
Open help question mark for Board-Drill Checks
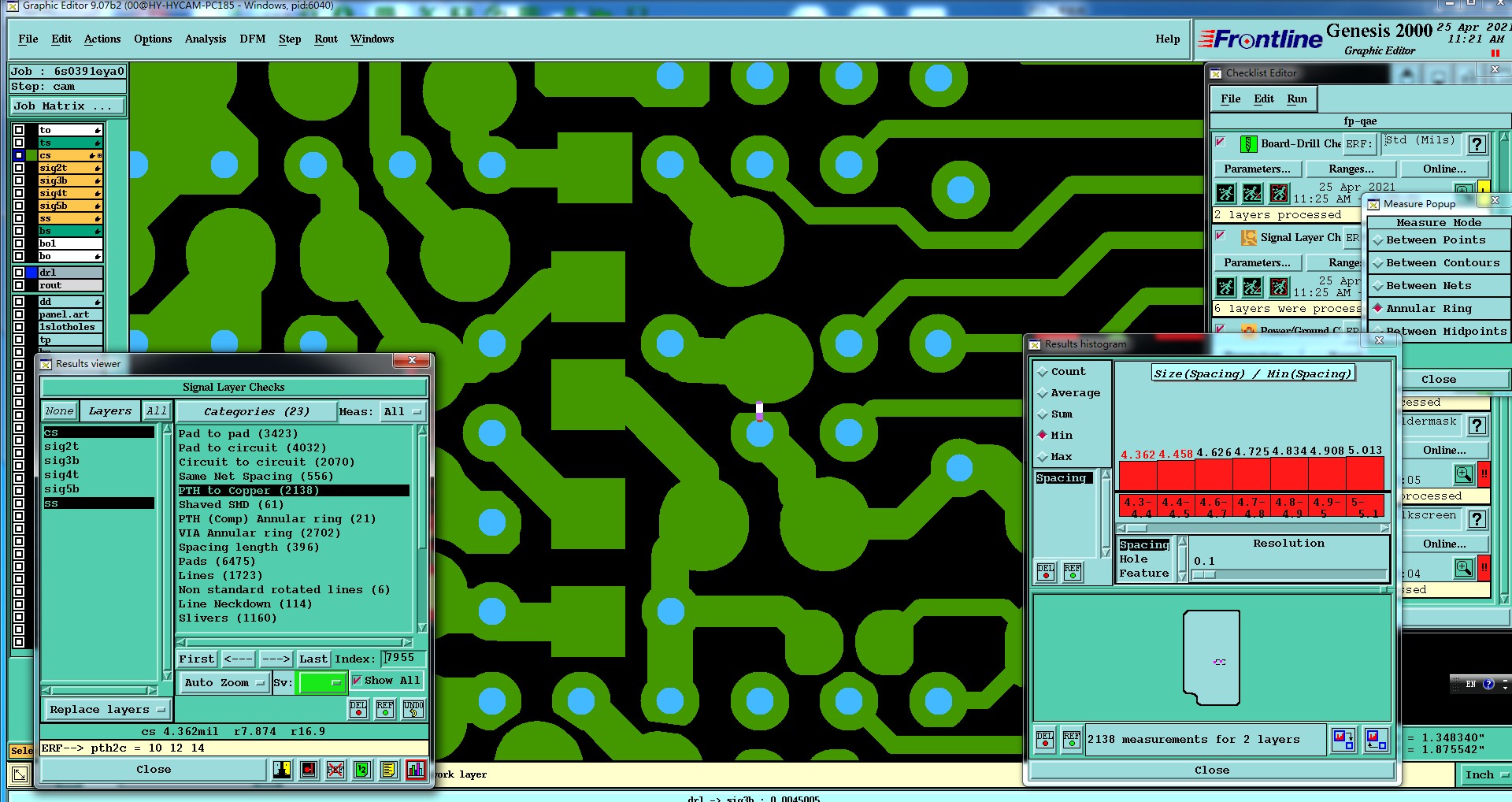1477,144
